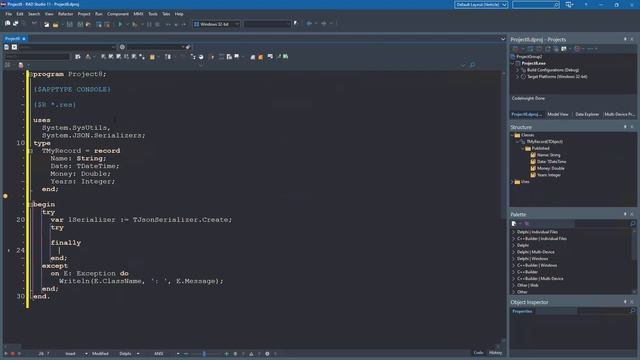Click the Palette search magnifier icon

tap(633, 223)
